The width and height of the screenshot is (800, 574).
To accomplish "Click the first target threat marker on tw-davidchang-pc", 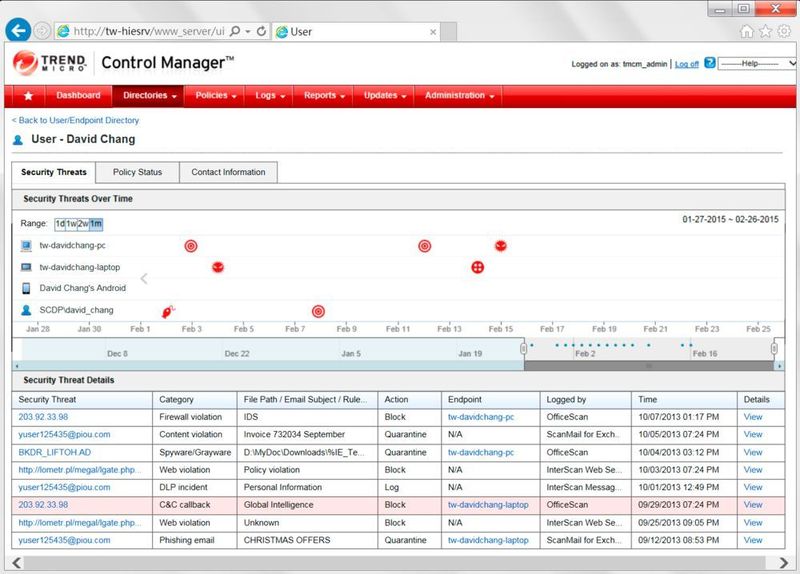I will point(191,246).
